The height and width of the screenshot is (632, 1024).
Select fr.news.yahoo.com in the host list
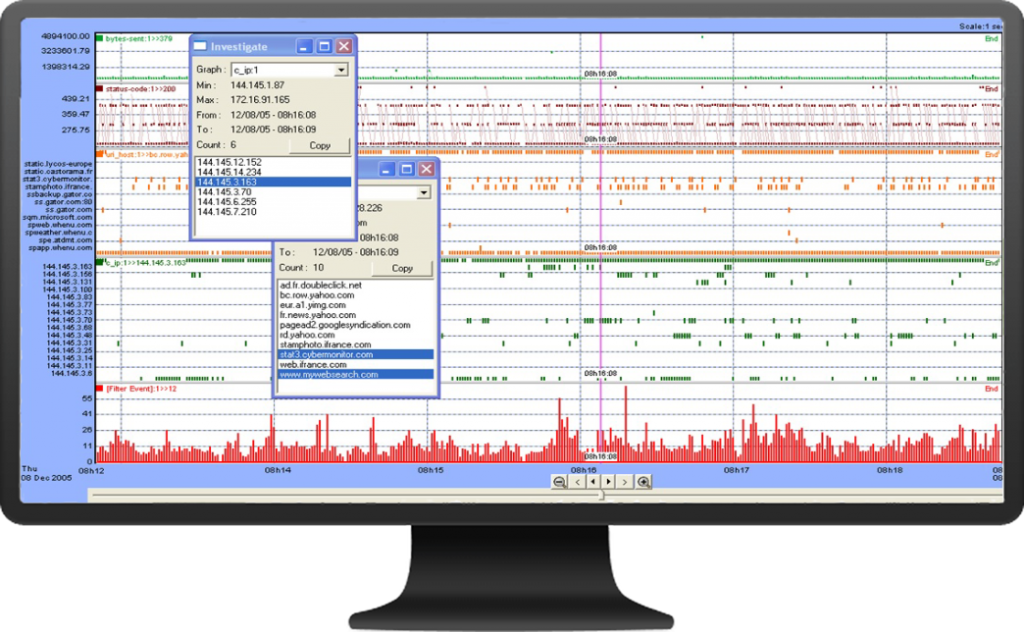[317, 315]
